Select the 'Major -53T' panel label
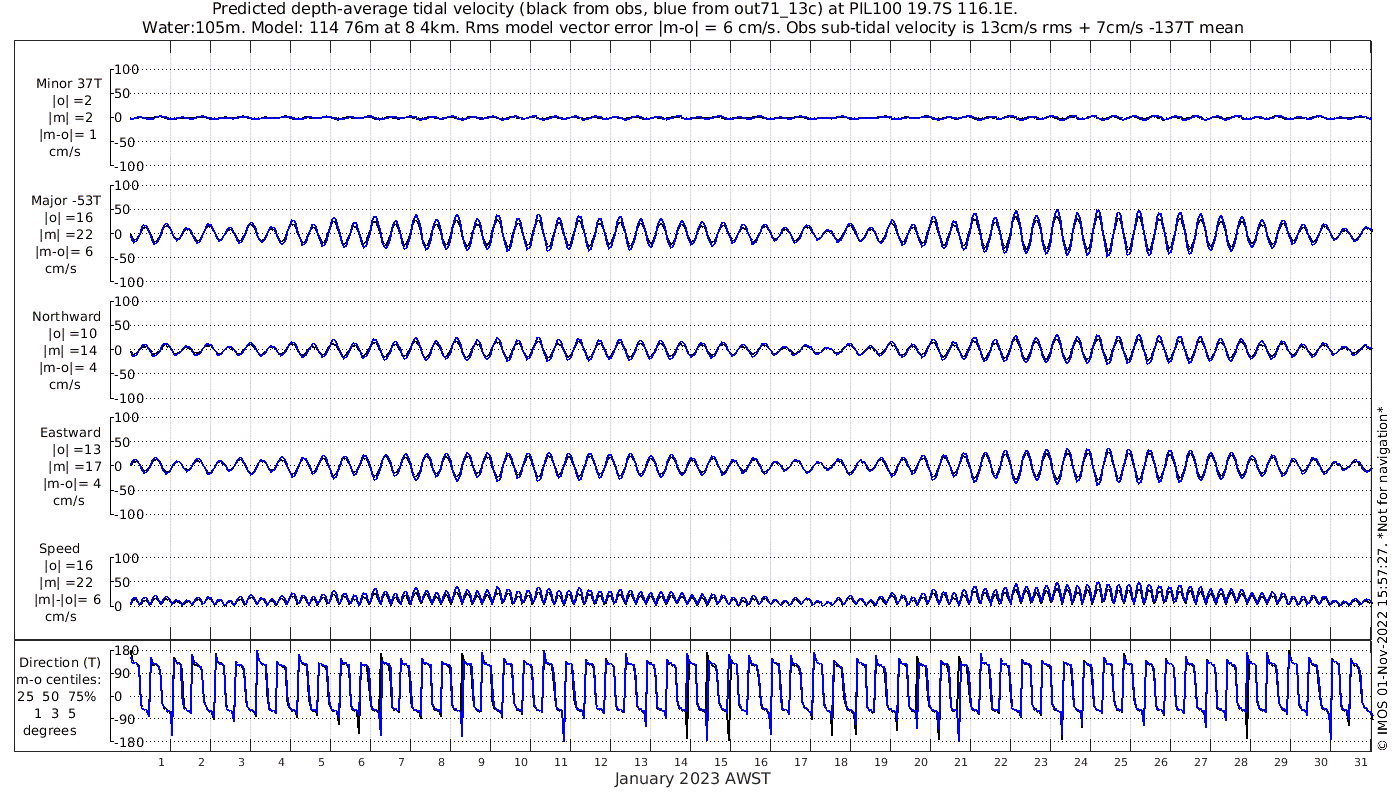This screenshot has height=800, width=1400. (x=66, y=201)
